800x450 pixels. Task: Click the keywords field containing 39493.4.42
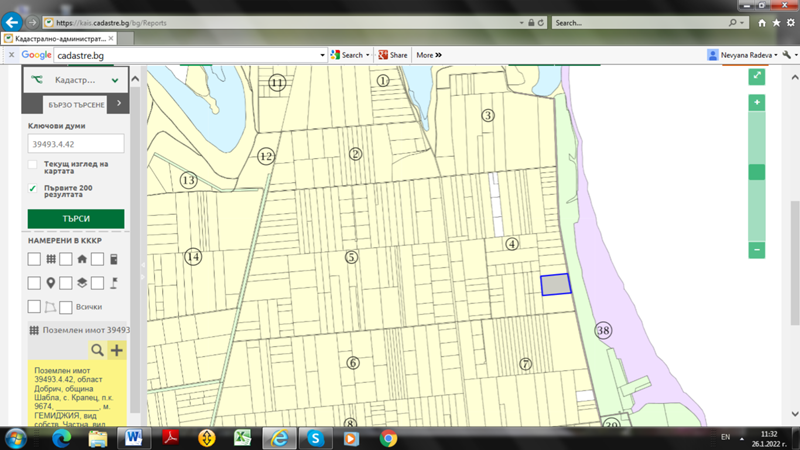[76, 143]
